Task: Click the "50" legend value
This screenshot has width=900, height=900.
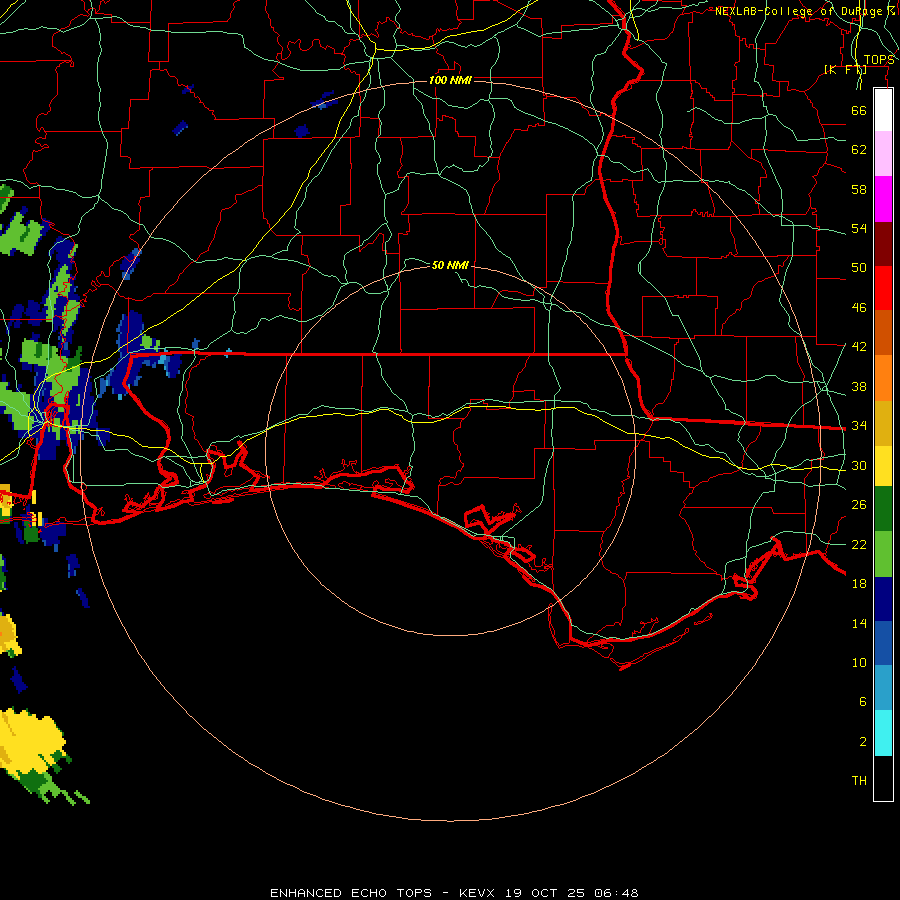Action: coord(859,268)
